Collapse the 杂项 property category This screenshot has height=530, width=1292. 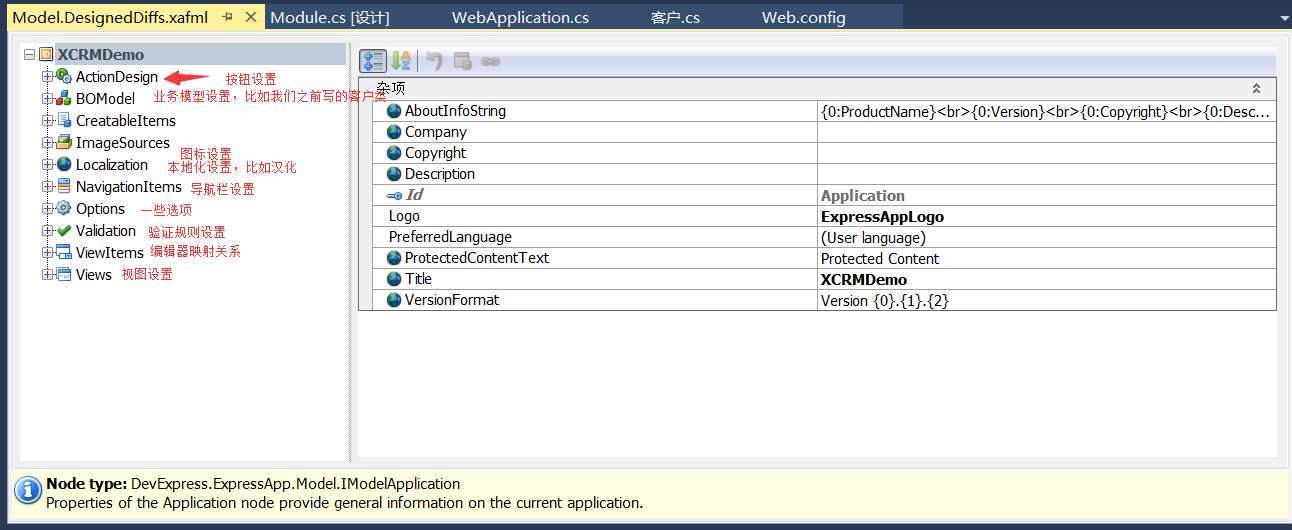[x=1257, y=89]
